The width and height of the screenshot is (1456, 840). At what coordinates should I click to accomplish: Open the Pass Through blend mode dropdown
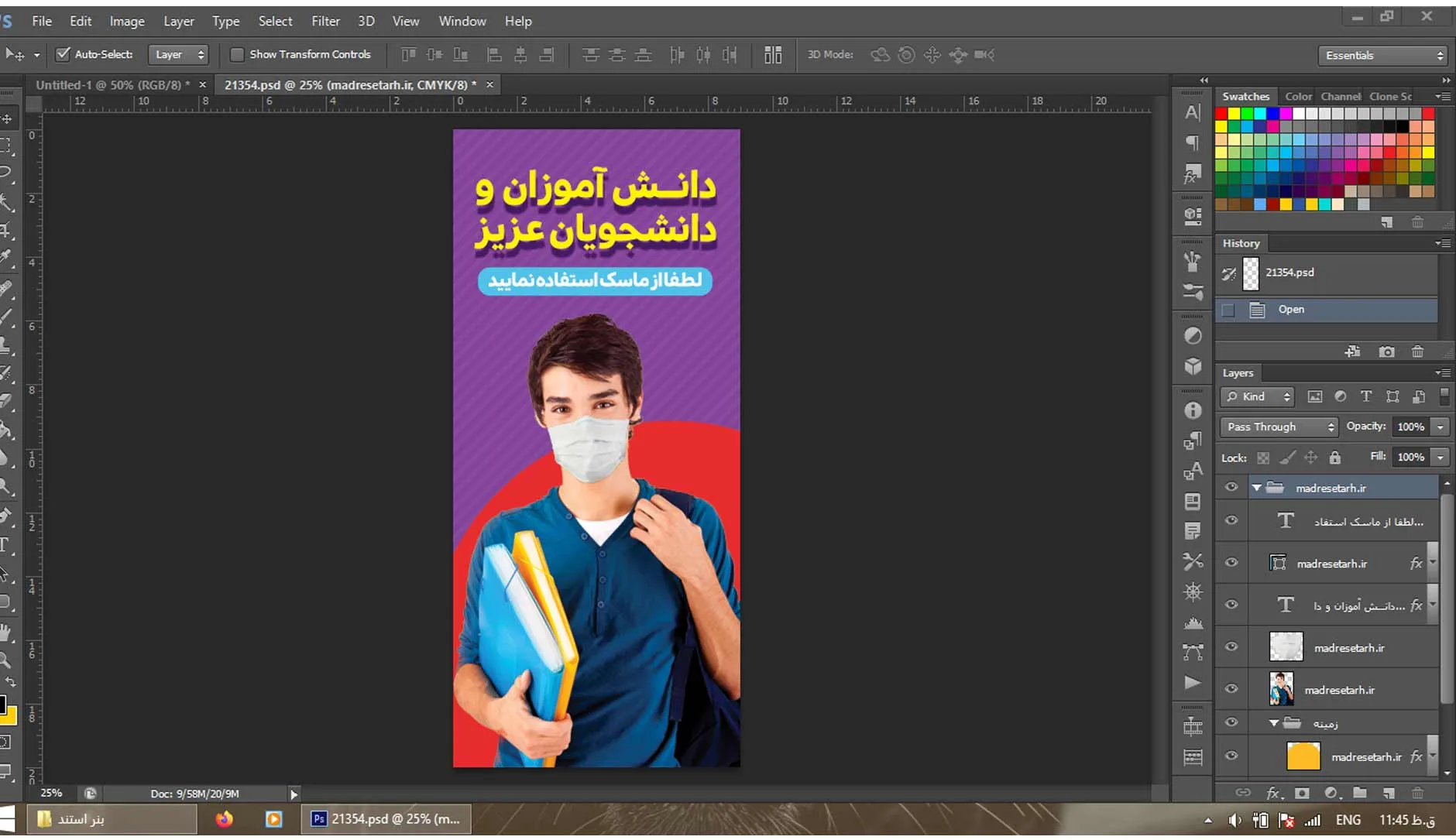pyautogui.click(x=1279, y=427)
